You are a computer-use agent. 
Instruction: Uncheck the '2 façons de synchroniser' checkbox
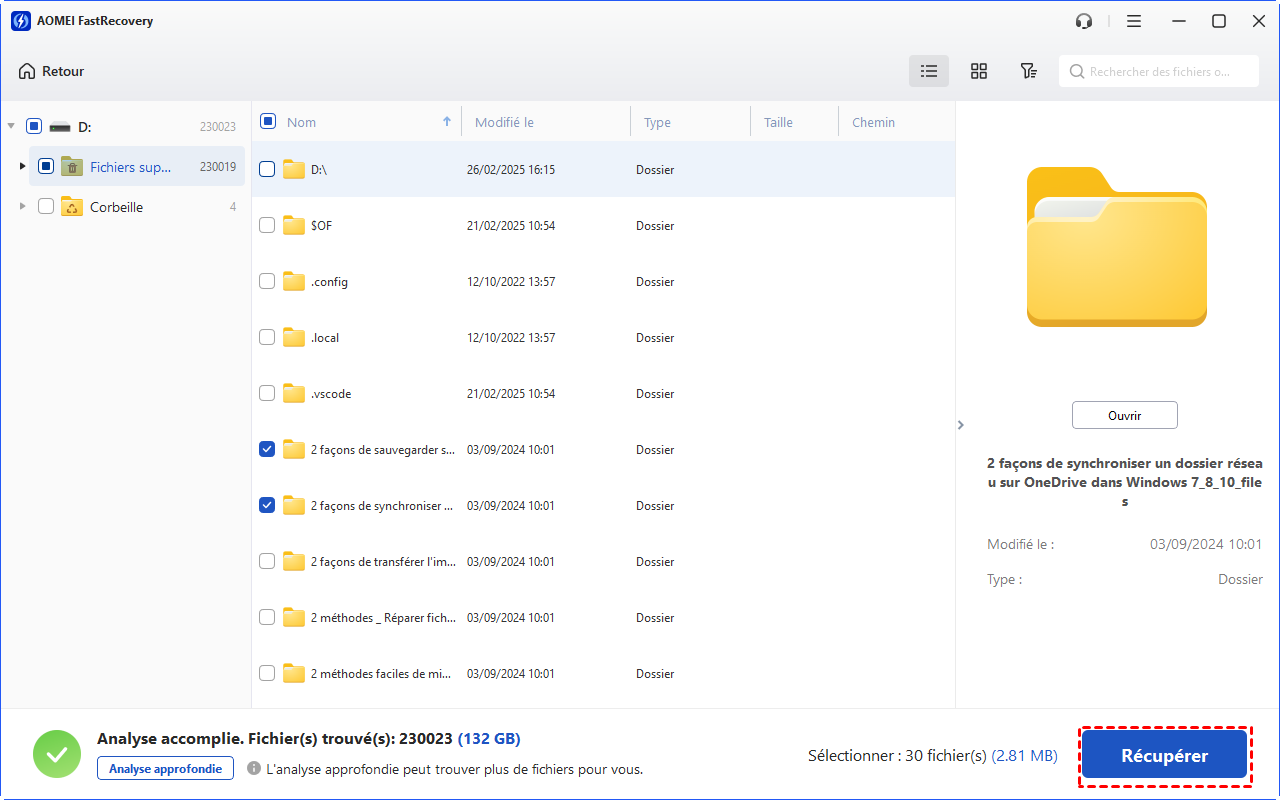pos(267,506)
